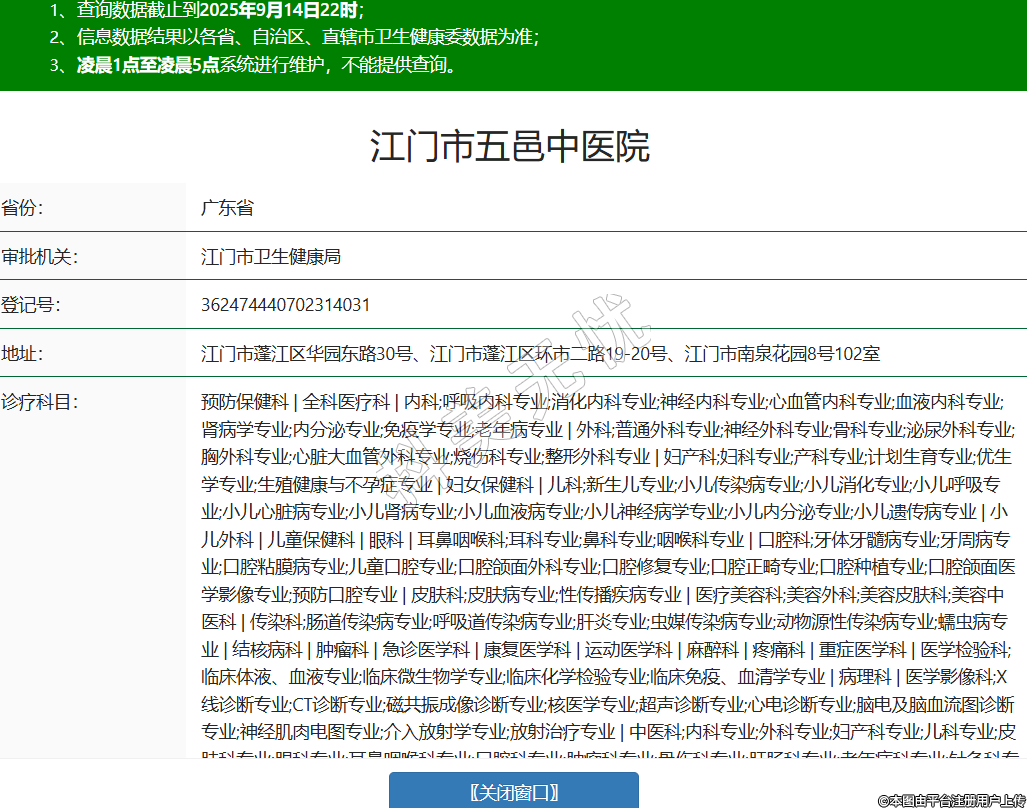The height and width of the screenshot is (808, 1027).
Task: Select the 登记号 row label
Action: click(x=31, y=305)
